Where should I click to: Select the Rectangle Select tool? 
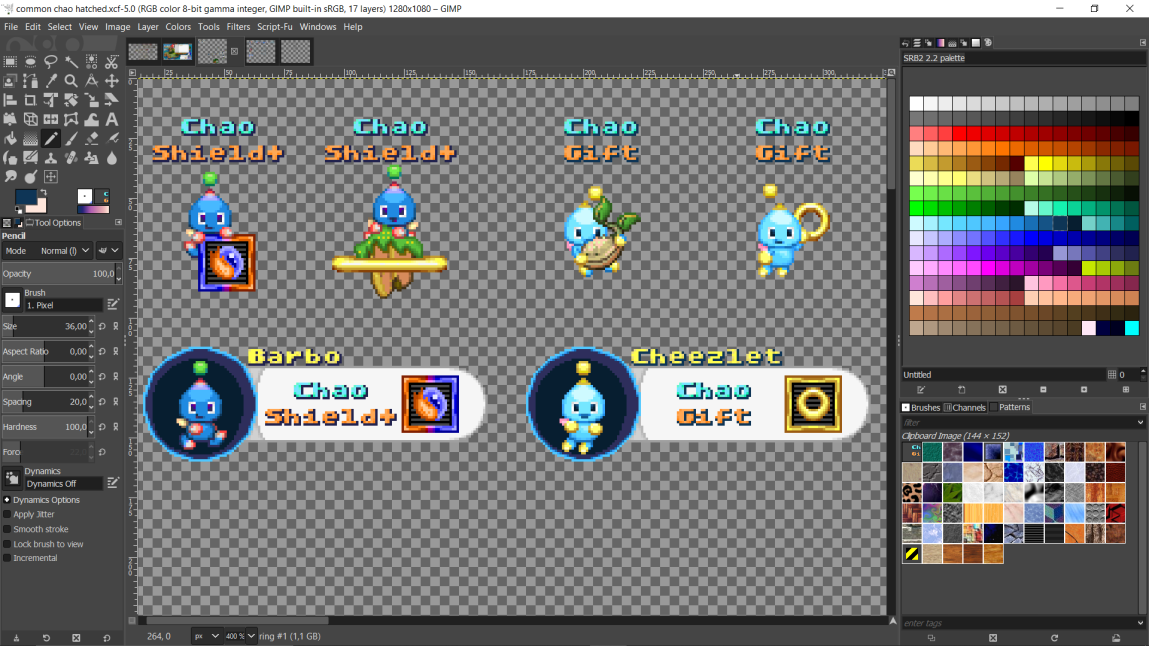(x=10, y=62)
